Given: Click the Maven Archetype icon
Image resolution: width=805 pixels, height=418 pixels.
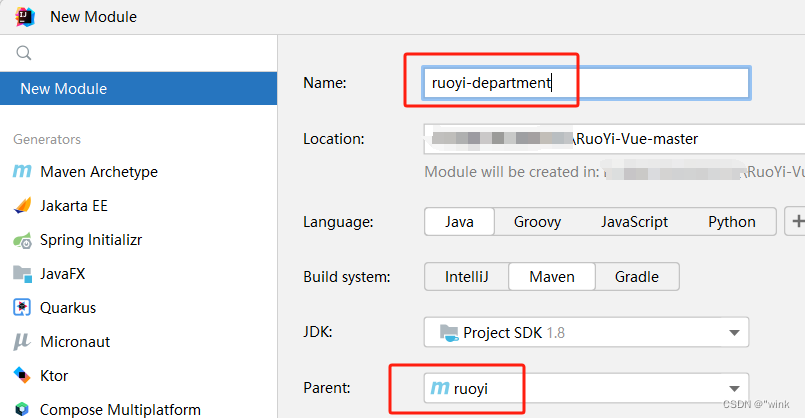Looking at the screenshot, I should coord(22,171).
